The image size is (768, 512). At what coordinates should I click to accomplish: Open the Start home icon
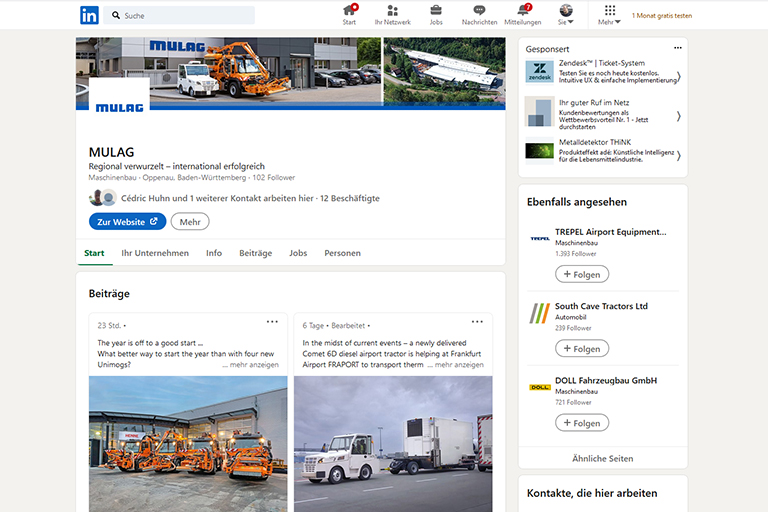(349, 15)
